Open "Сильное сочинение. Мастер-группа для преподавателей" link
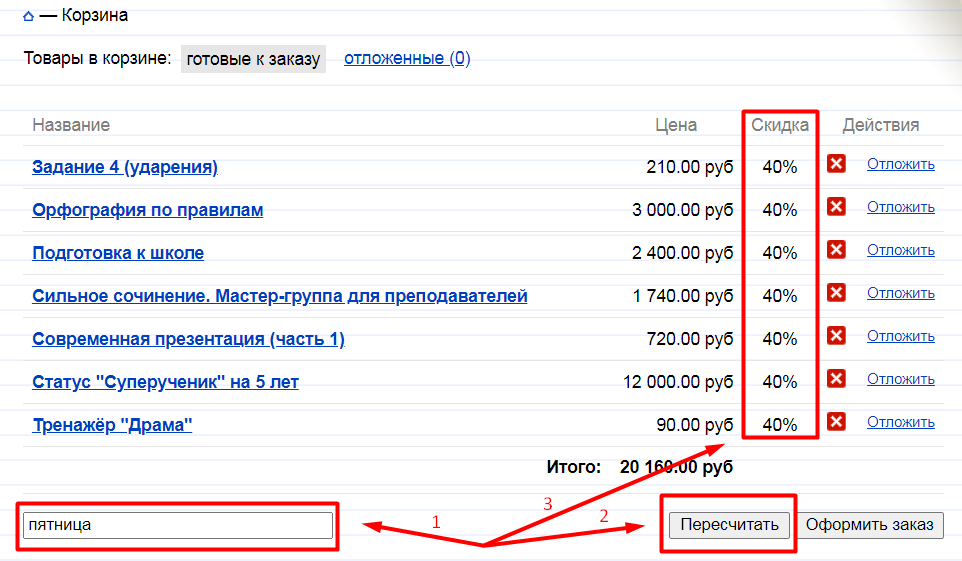 (279, 296)
